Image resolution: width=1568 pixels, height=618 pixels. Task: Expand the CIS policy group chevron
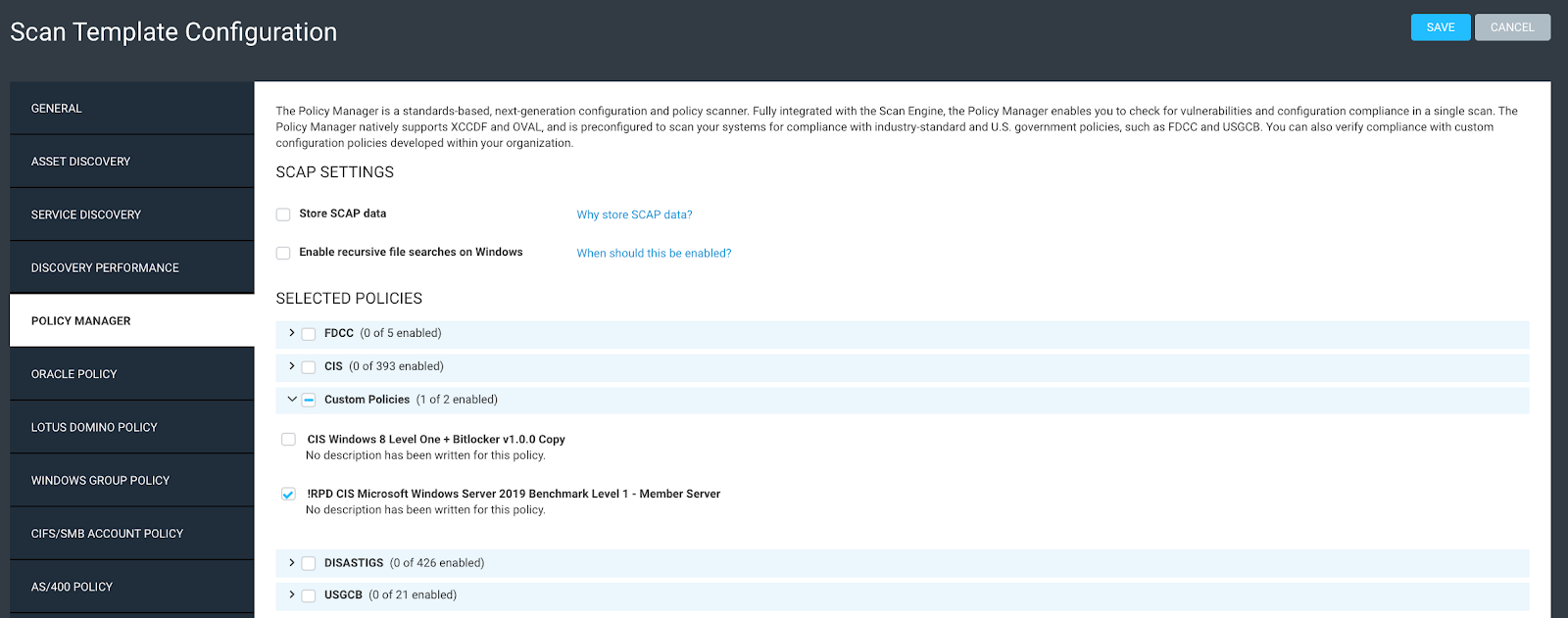coord(291,366)
